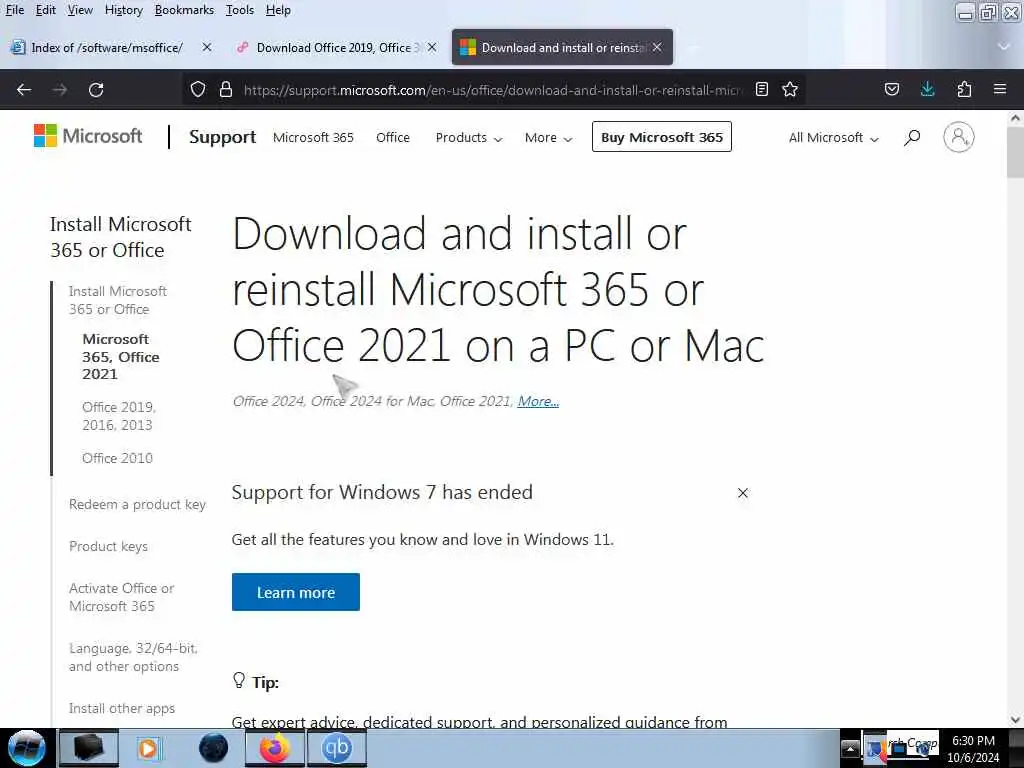
Task: Open the media player taskbar icon
Action: [x=148, y=748]
